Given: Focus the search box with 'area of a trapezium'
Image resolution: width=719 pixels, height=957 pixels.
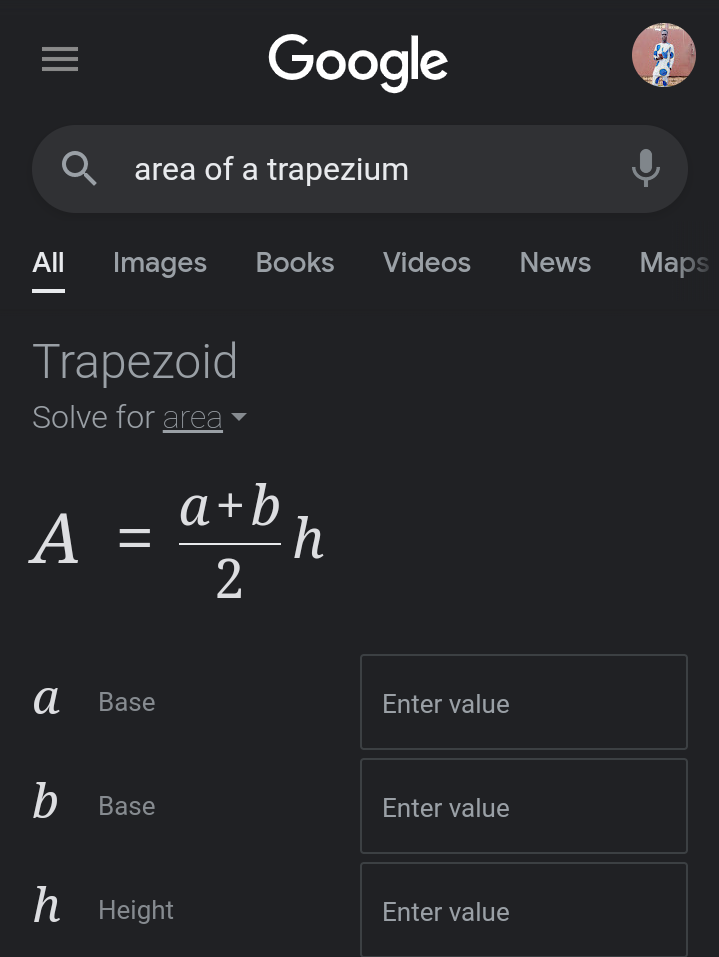Looking at the screenshot, I should [340, 169].
